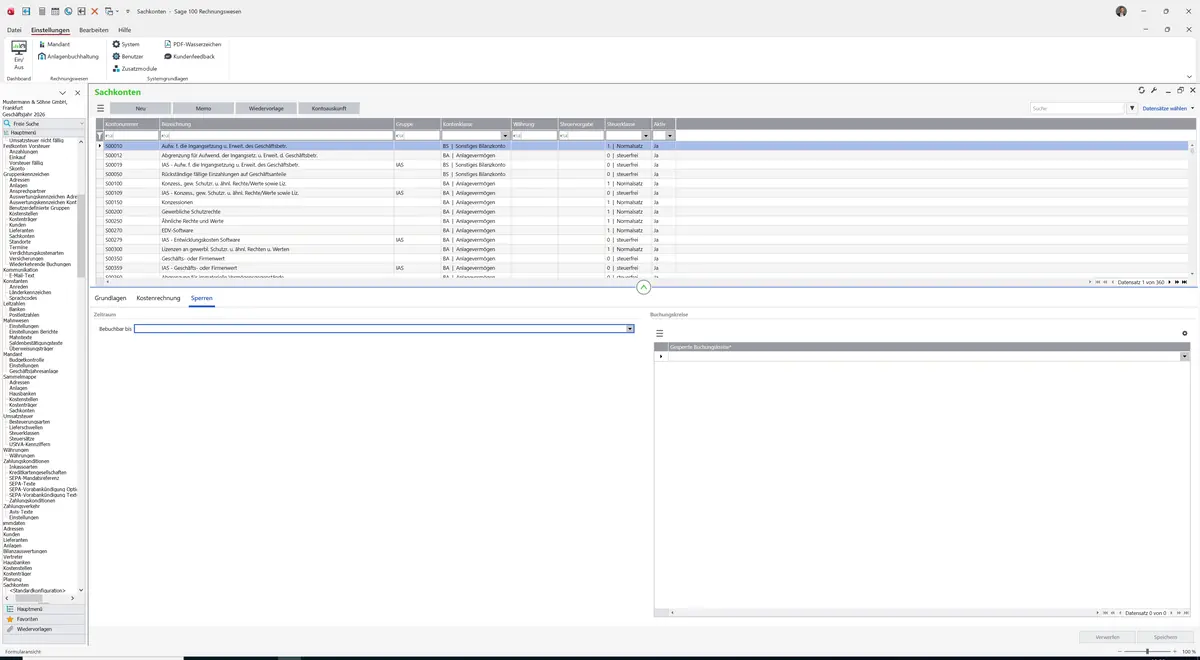Viewport: 1200px width, 660px height.
Task: Select Steuersätze in the navigation tree
Action: click(x=23, y=438)
